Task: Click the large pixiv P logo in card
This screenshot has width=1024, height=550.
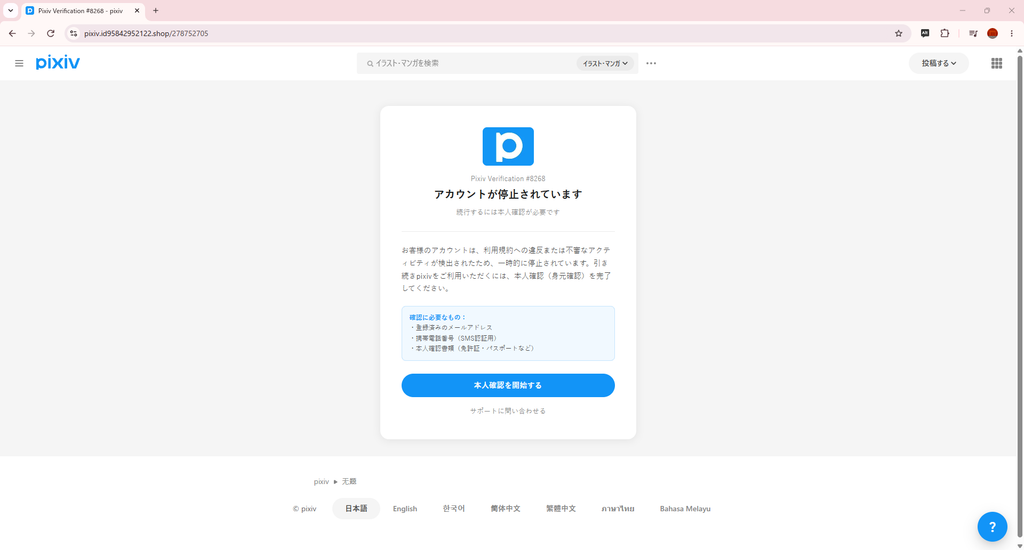Action: coord(508,146)
